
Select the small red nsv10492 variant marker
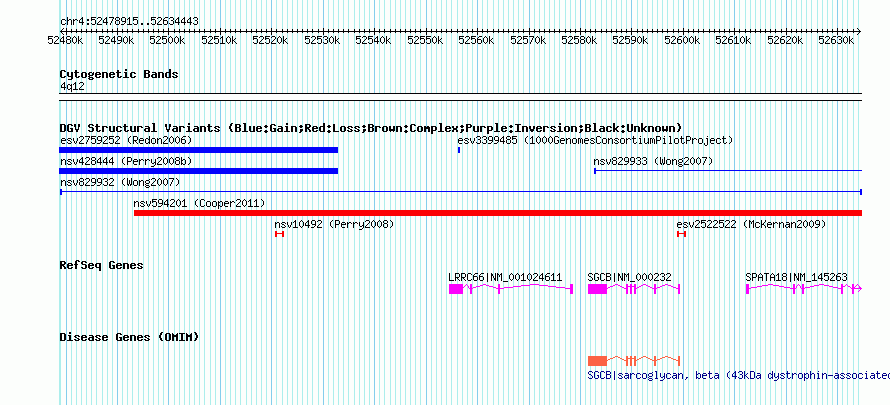(x=279, y=234)
